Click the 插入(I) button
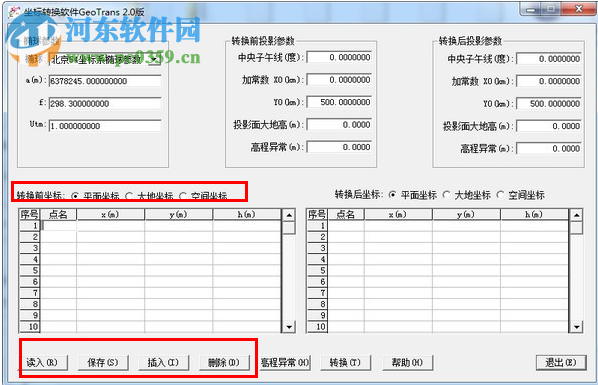This screenshot has height=385, width=598. pyautogui.click(x=163, y=362)
